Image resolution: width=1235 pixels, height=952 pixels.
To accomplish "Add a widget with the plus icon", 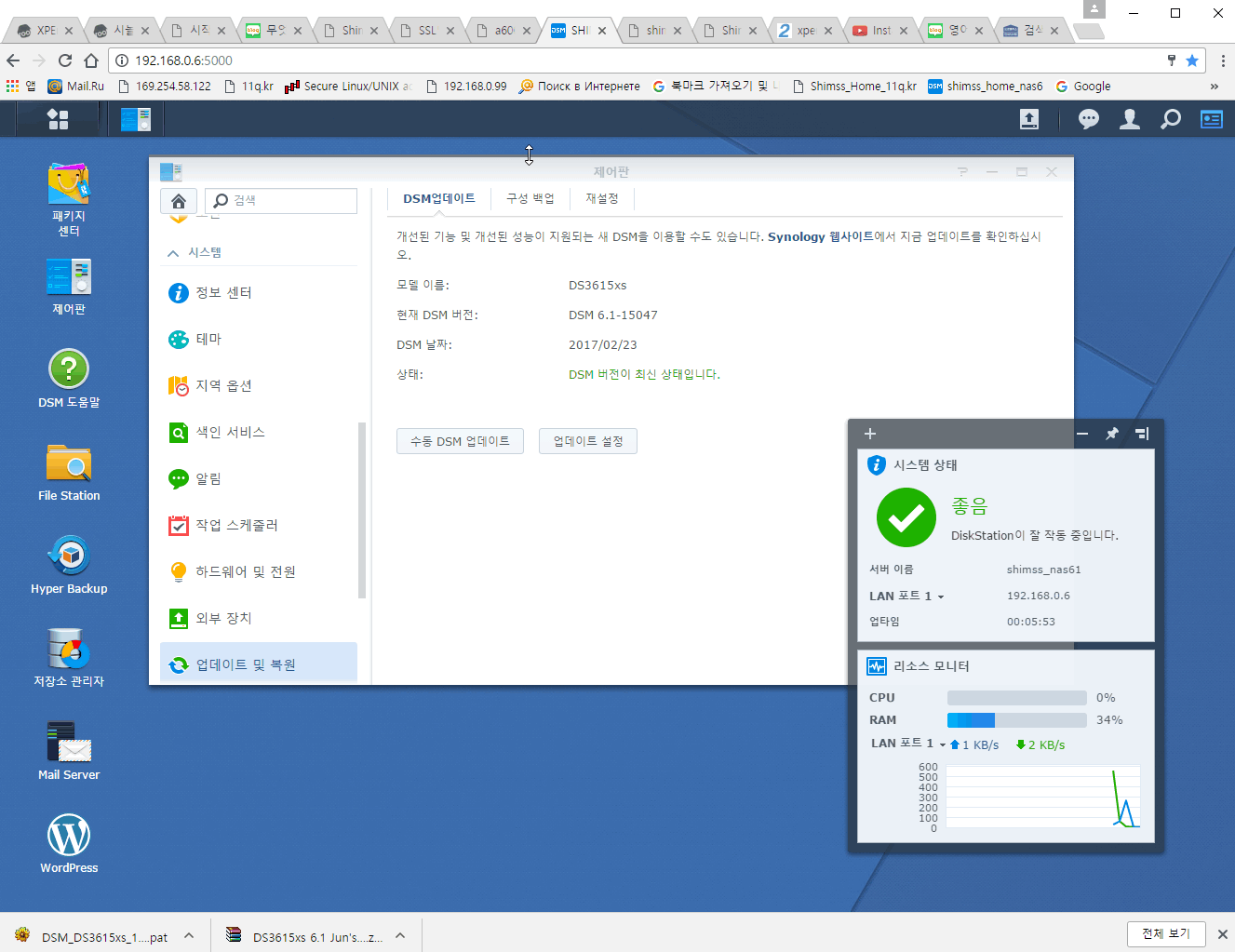I will pyautogui.click(x=870, y=434).
